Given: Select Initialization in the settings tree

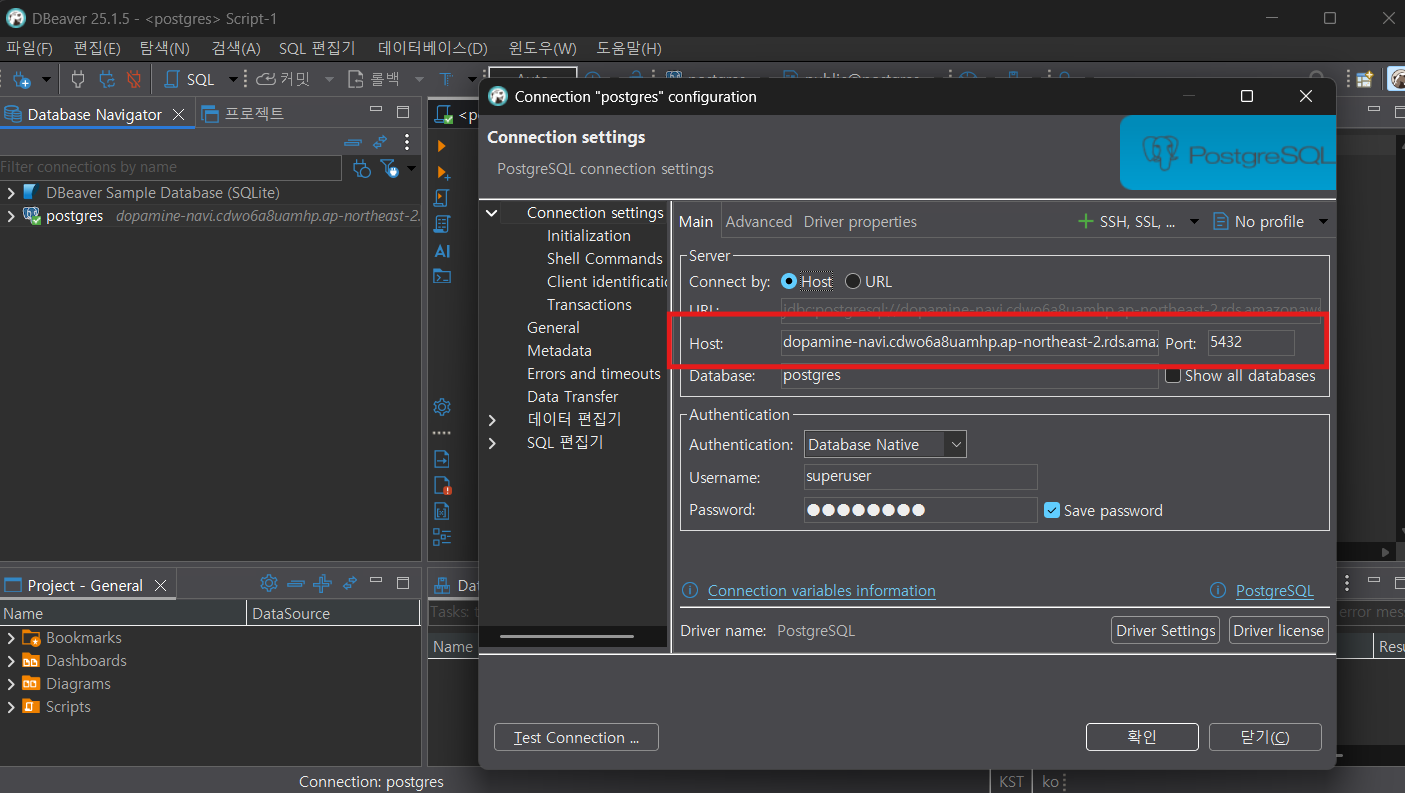Looking at the screenshot, I should pos(589,236).
